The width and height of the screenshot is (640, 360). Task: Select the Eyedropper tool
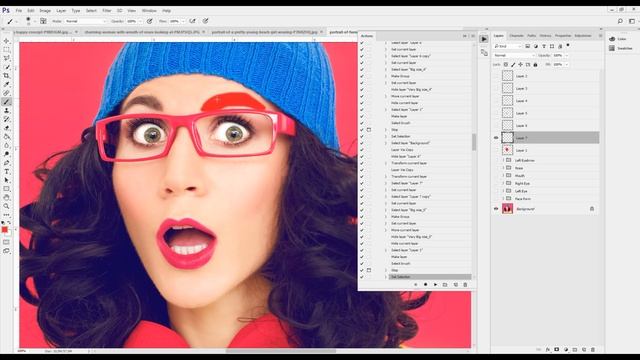(x=6, y=84)
